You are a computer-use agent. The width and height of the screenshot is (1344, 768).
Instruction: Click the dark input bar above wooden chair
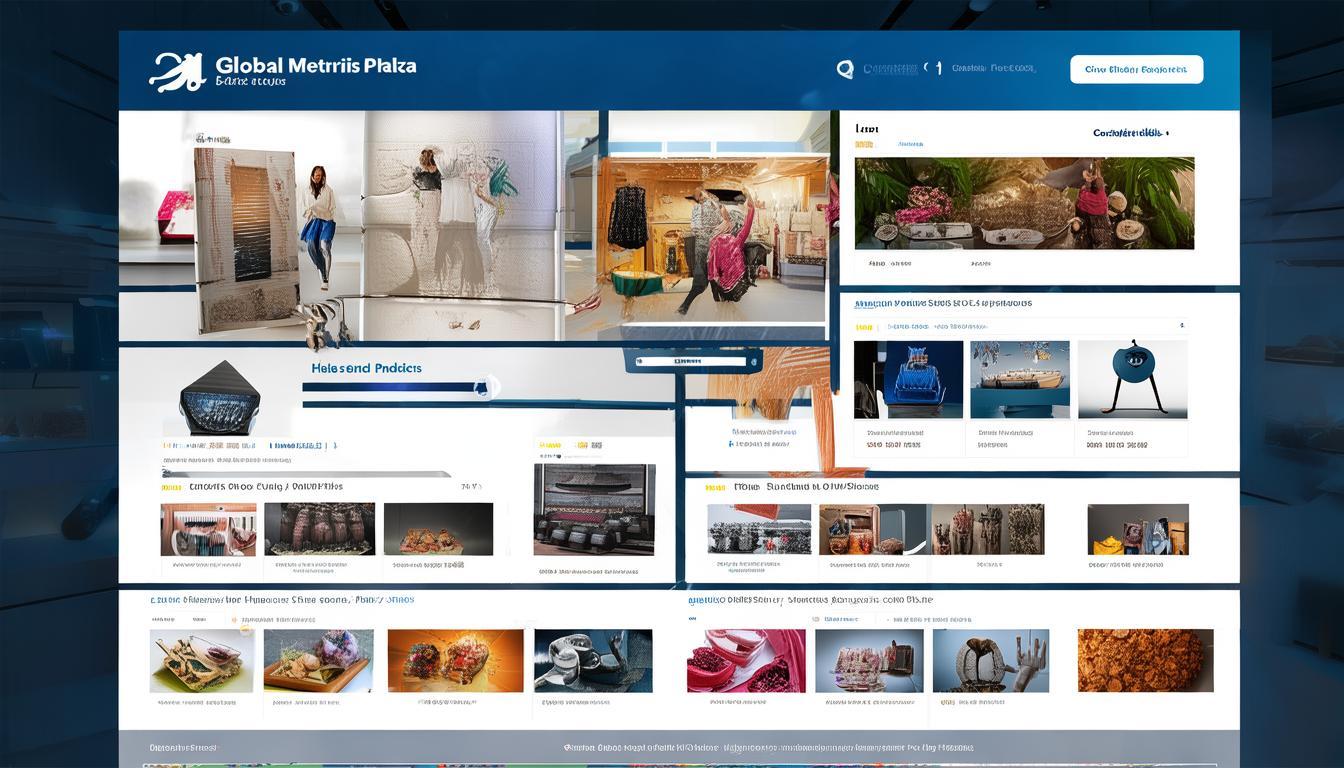693,361
